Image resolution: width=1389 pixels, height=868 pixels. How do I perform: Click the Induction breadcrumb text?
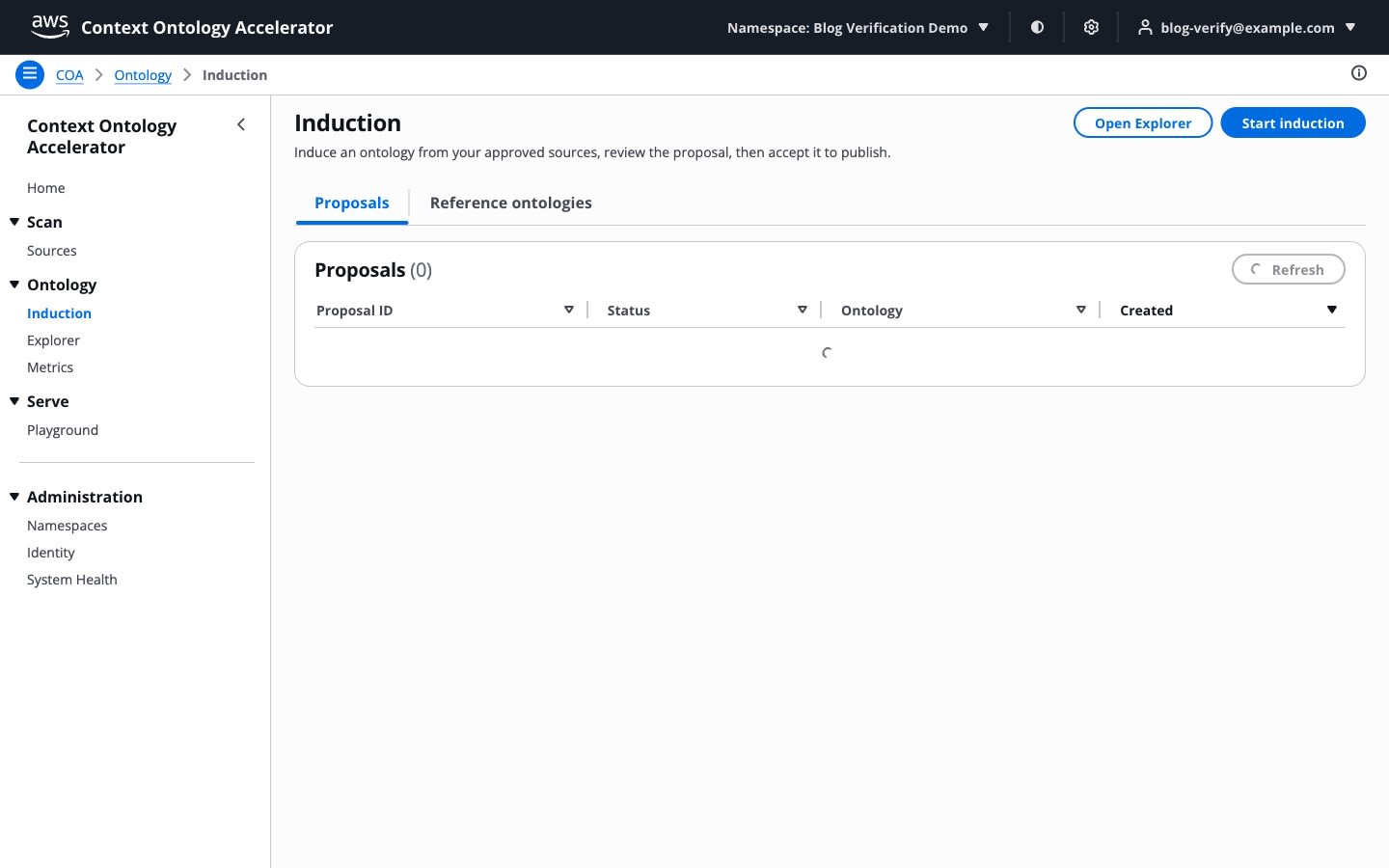[x=234, y=75]
